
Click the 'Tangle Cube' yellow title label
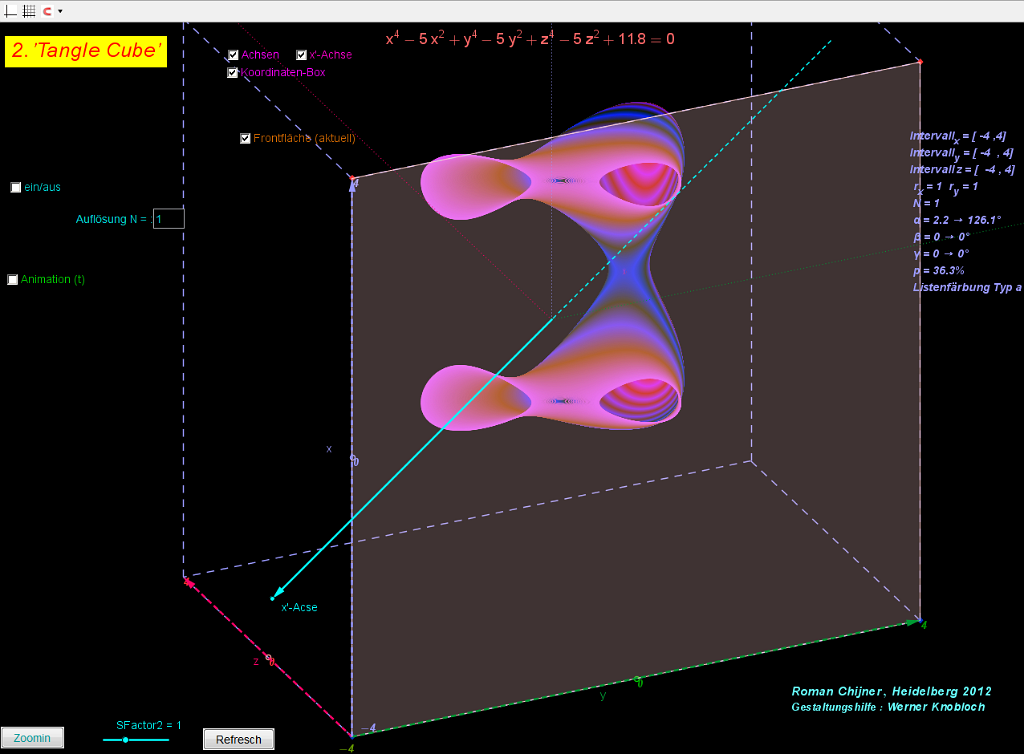[85, 52]
